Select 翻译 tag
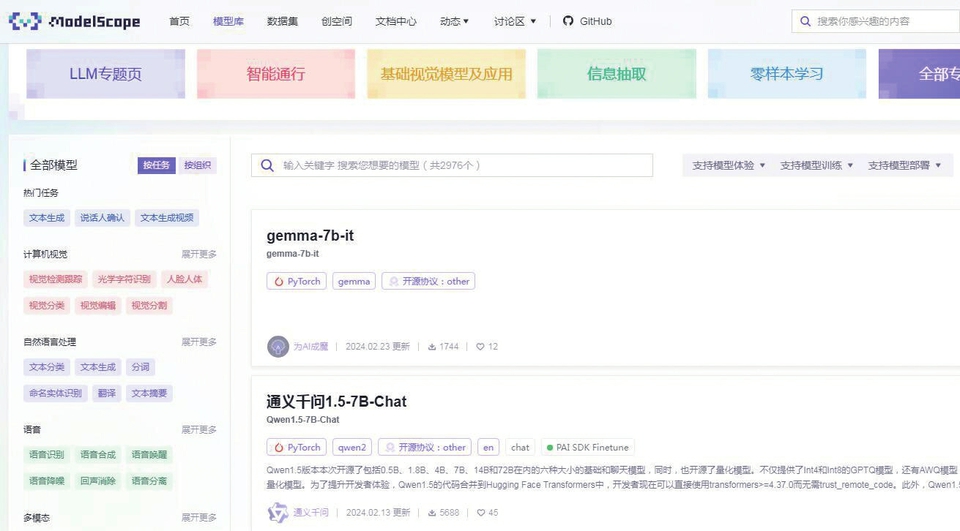Viewport: 960px width, 531px height. click(107, 393)
